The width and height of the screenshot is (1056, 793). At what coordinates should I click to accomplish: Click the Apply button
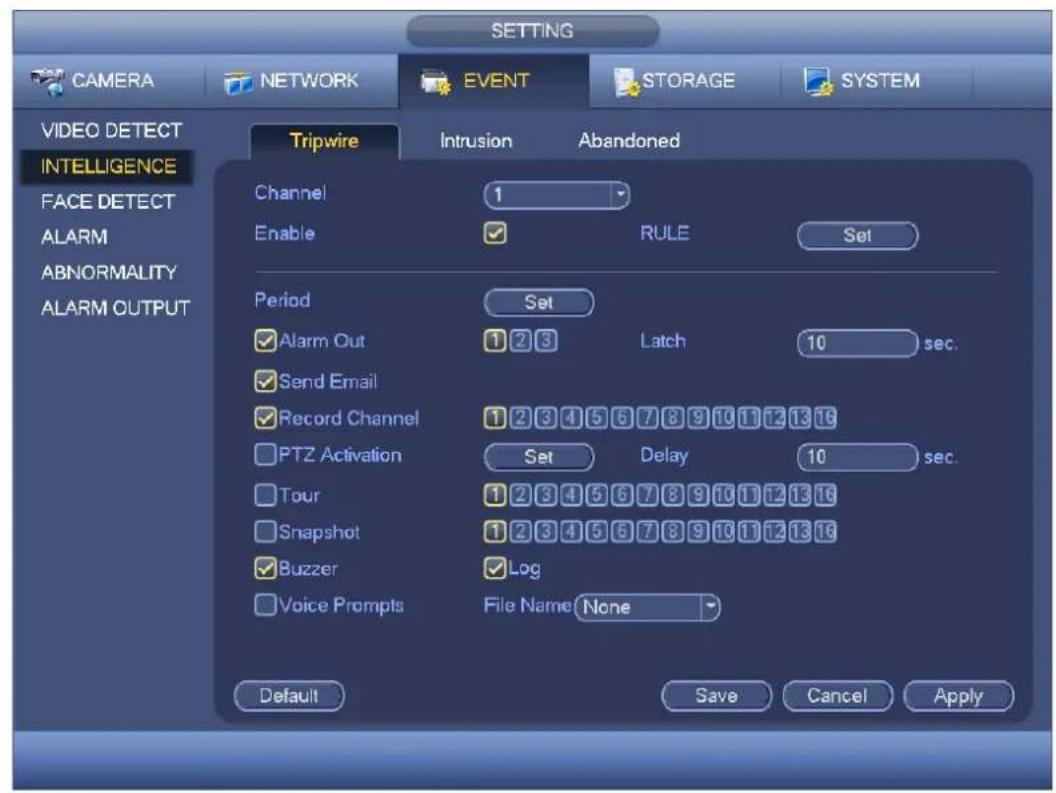pos(958,696)
